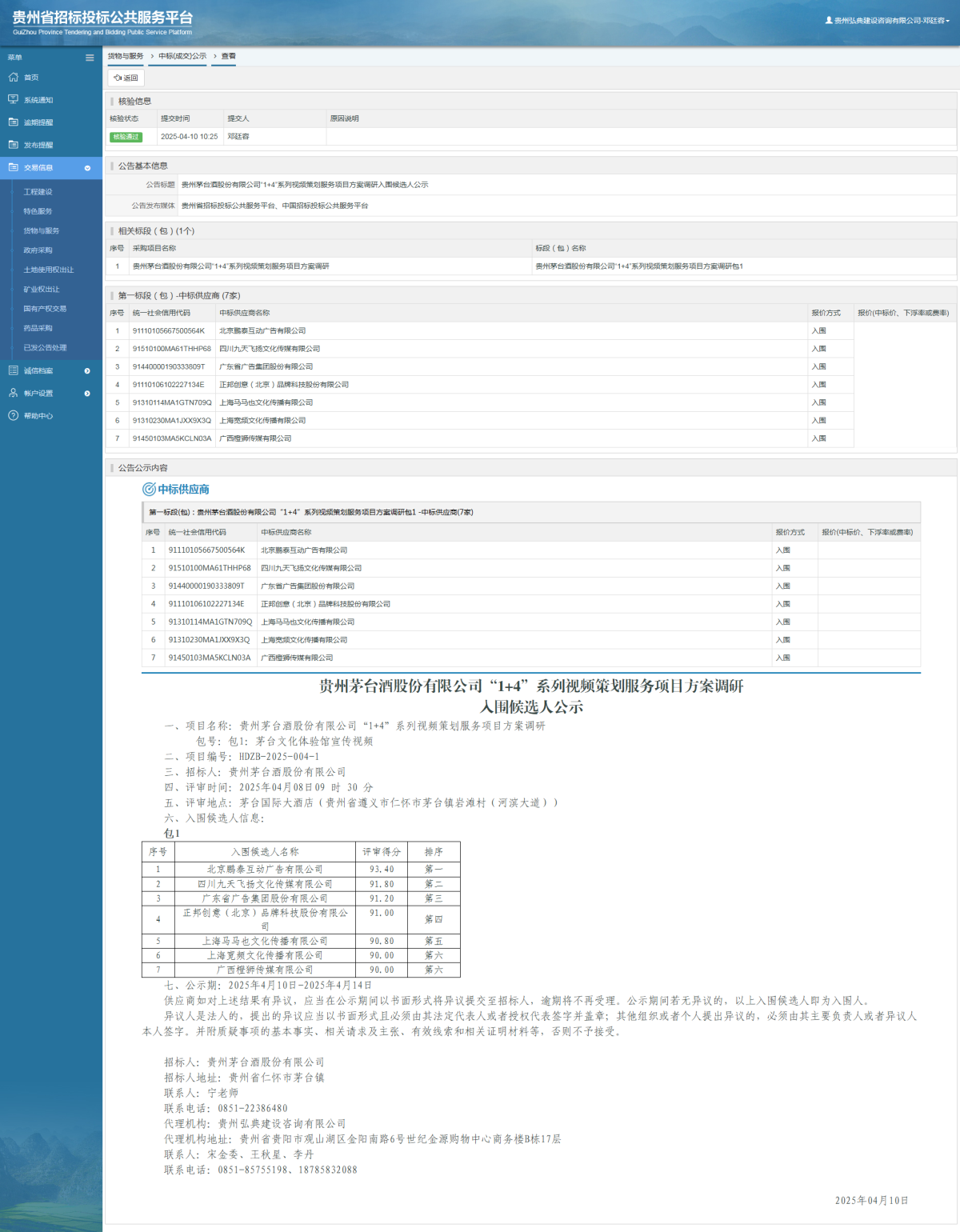This screenshot has width=960, height=1232.
Task: Click the 中标(成交)公示 breadcrumb link
Action: (x=182, y=56)
